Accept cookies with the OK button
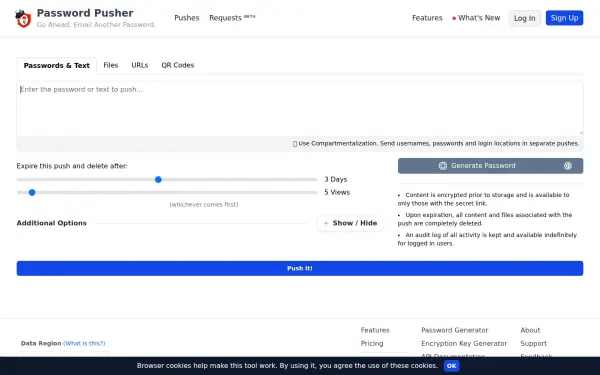This screenshot has height=375, width=600. click(452, 366)
